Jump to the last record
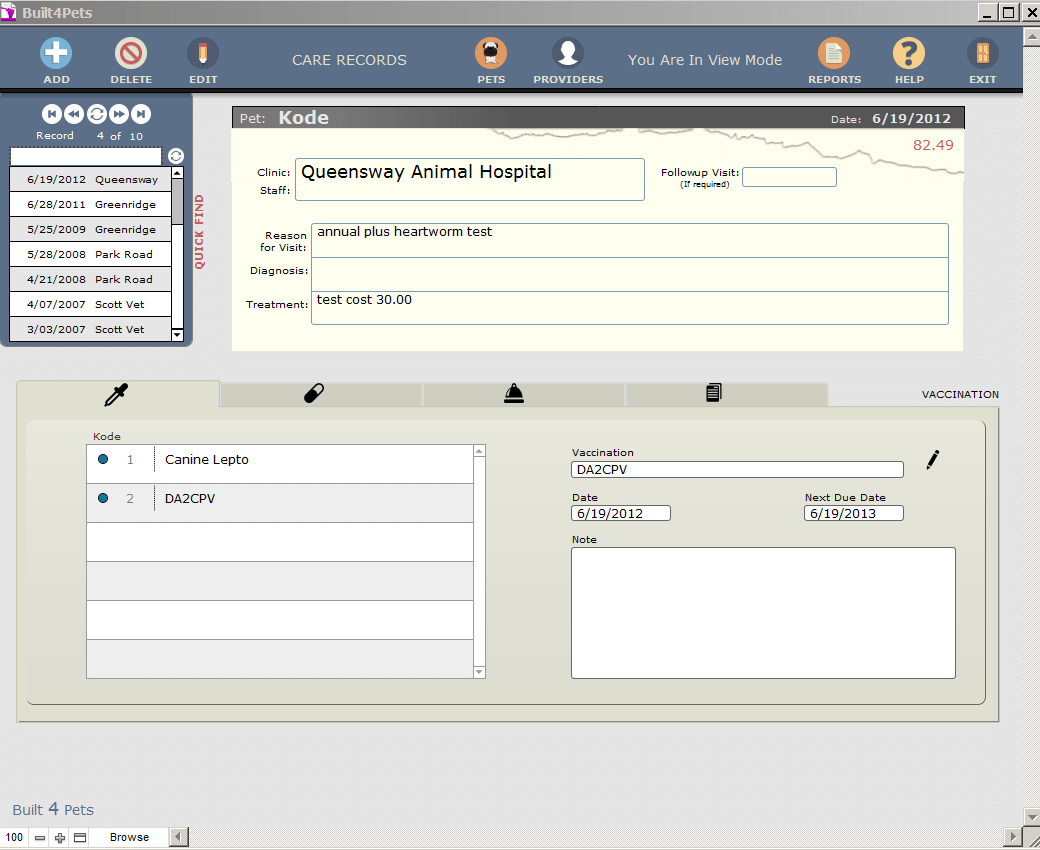Viewport: 1040px width, 850px height. point(142,114)
